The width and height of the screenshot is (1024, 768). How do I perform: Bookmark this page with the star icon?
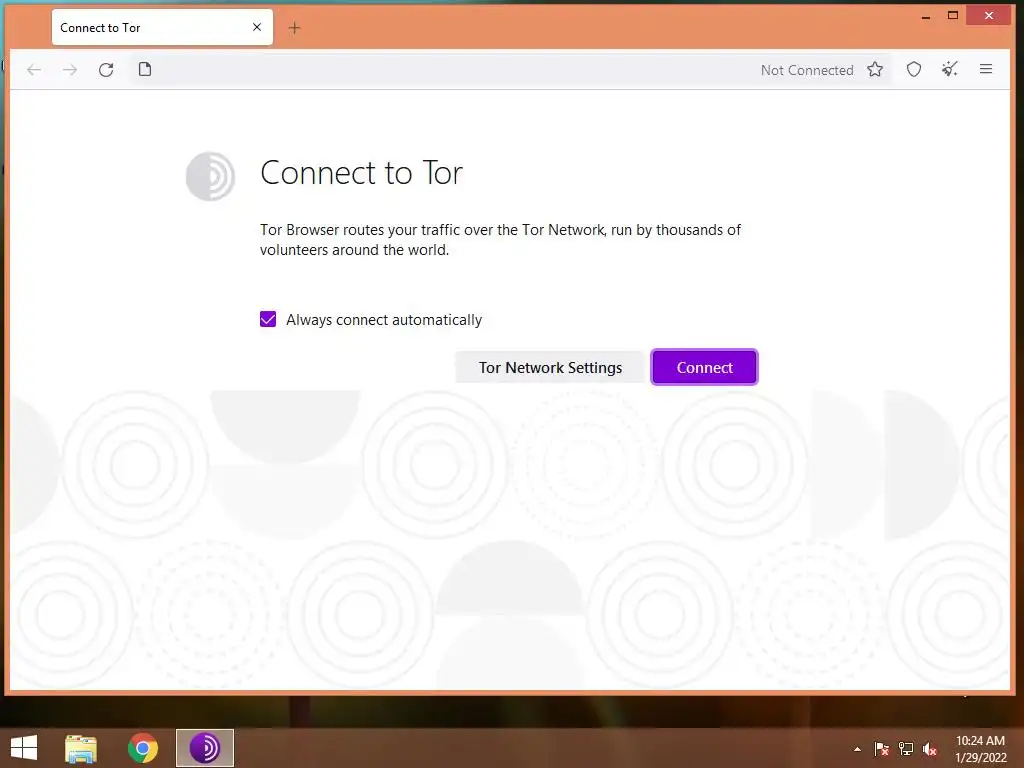coord(875,69)
